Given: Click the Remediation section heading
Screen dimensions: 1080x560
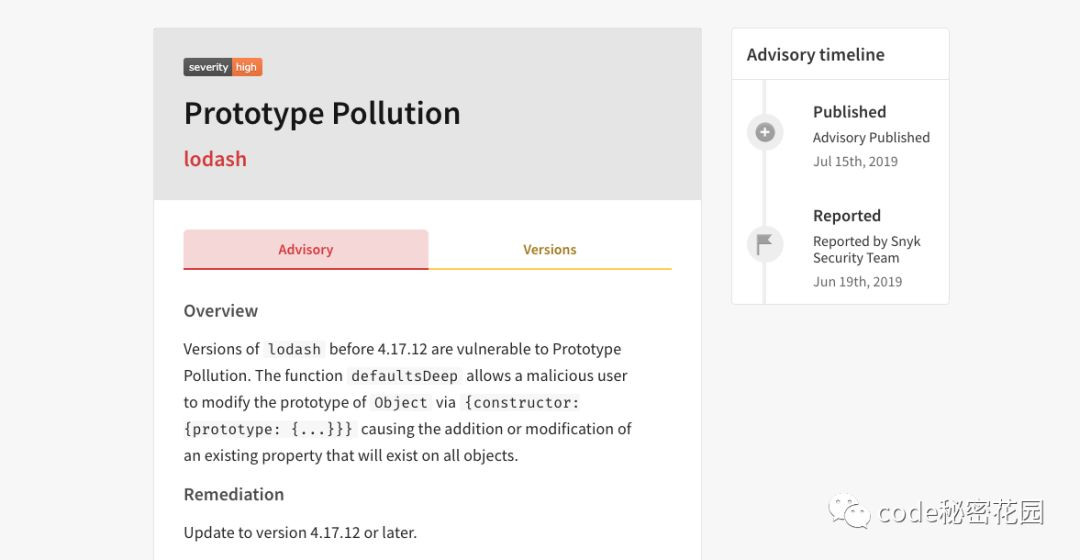Looking at the screenshot, I should point(234,494).
